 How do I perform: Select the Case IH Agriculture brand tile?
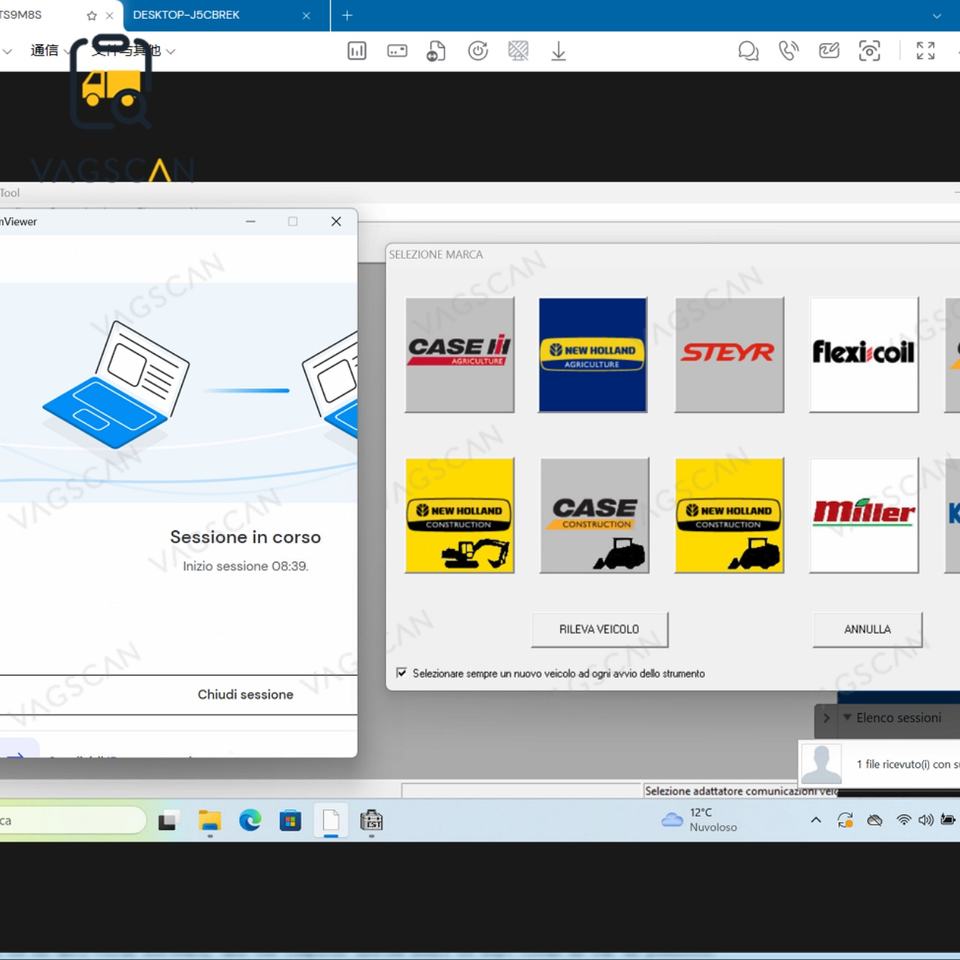pyautogui.click(x=459, y=354)
